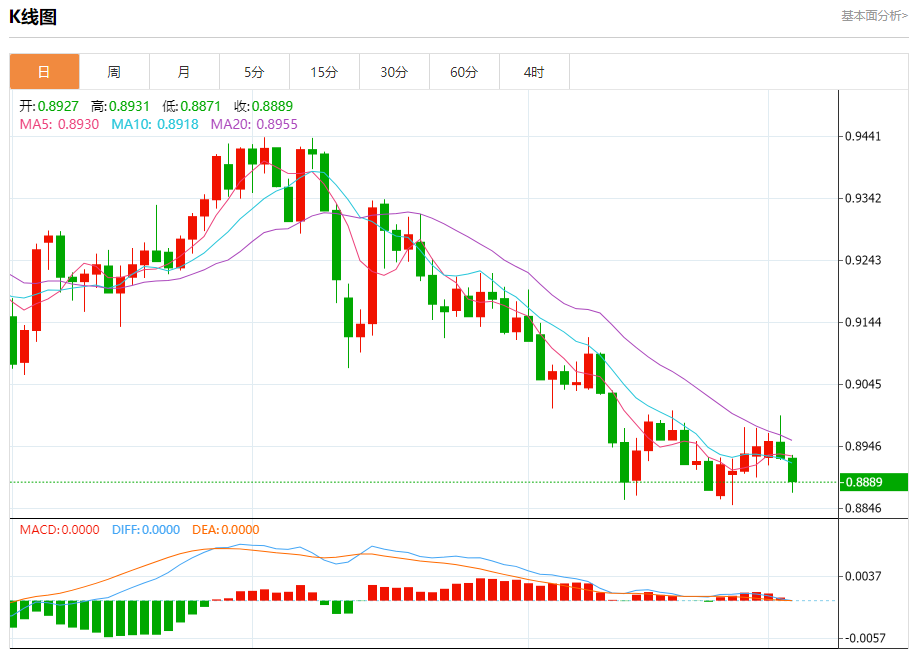Click the 0.9045 price axis label

pos(862,384)
